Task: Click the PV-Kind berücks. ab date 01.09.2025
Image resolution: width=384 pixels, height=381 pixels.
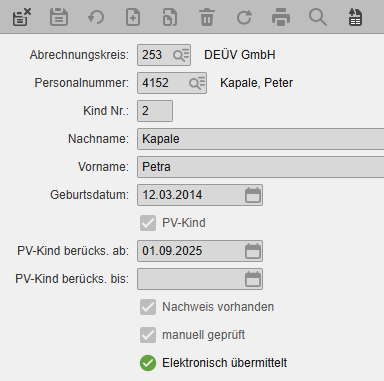Action: (200, 251)
